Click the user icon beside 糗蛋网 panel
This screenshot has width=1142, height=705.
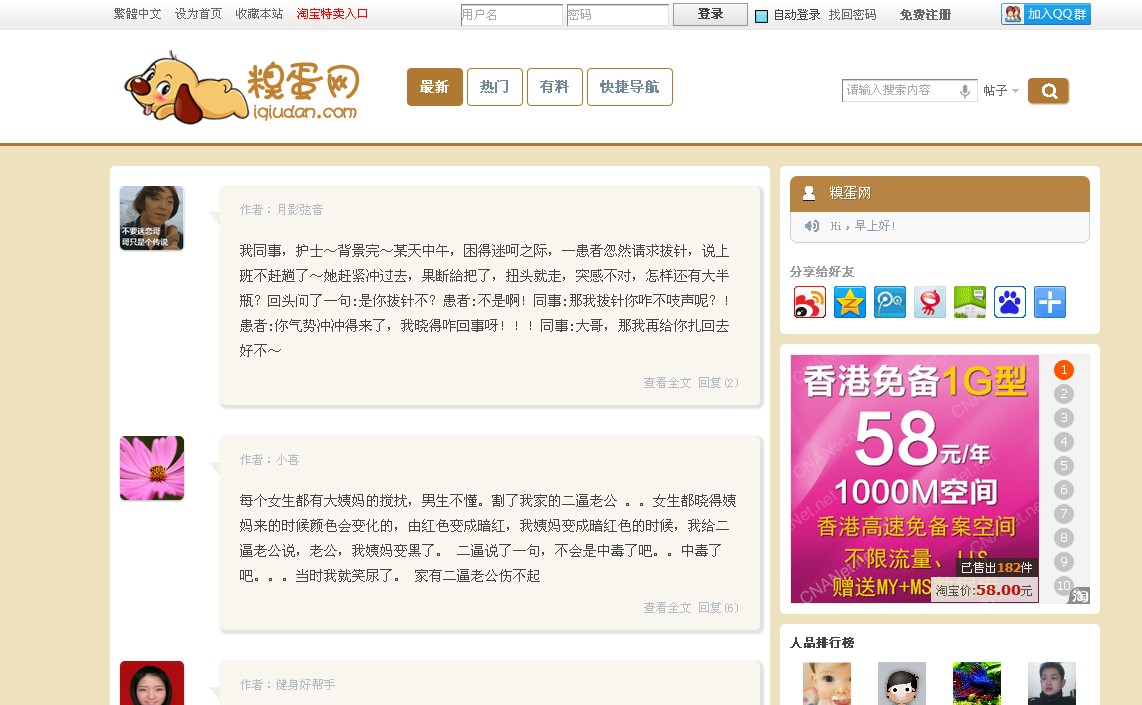pos(808,193)
